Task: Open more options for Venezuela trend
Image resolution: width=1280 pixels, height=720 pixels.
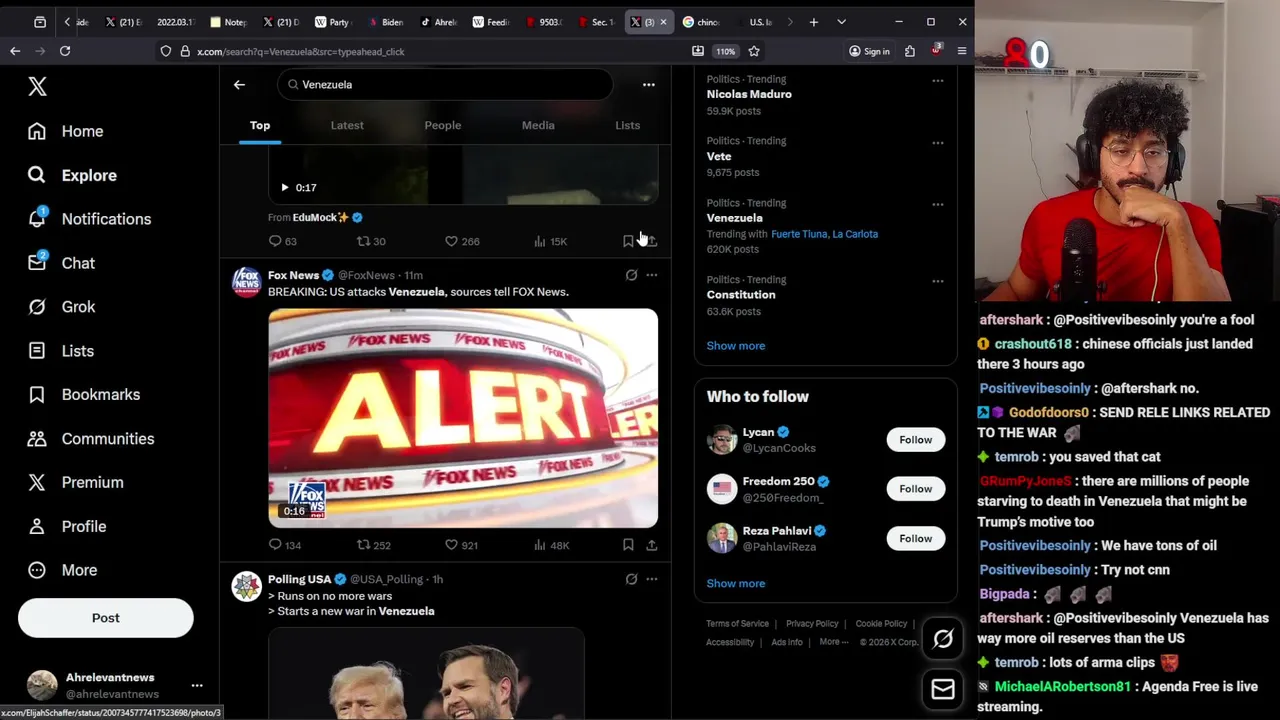Action: click(x=937, y=205)
